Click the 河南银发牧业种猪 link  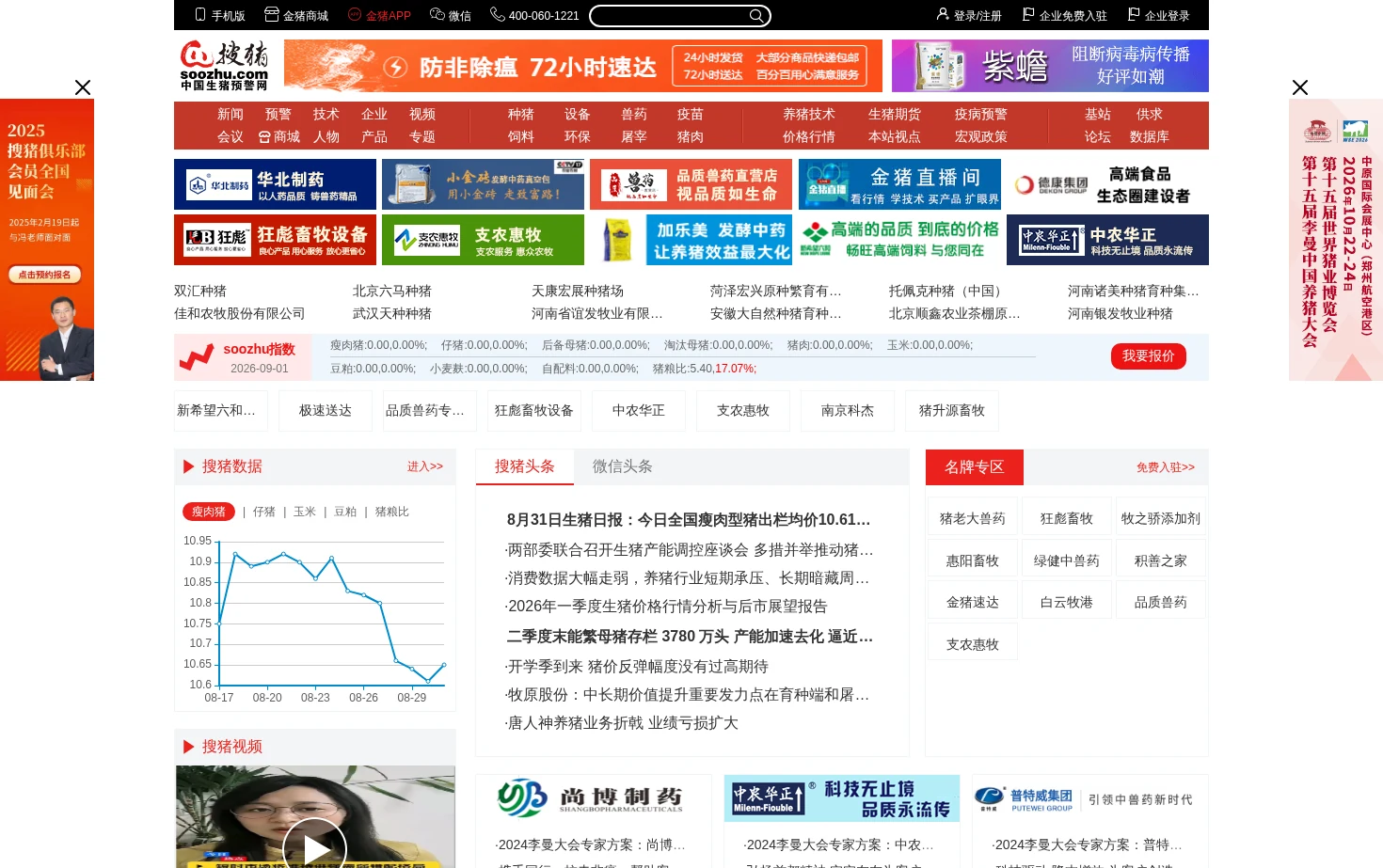point(1121,313)
